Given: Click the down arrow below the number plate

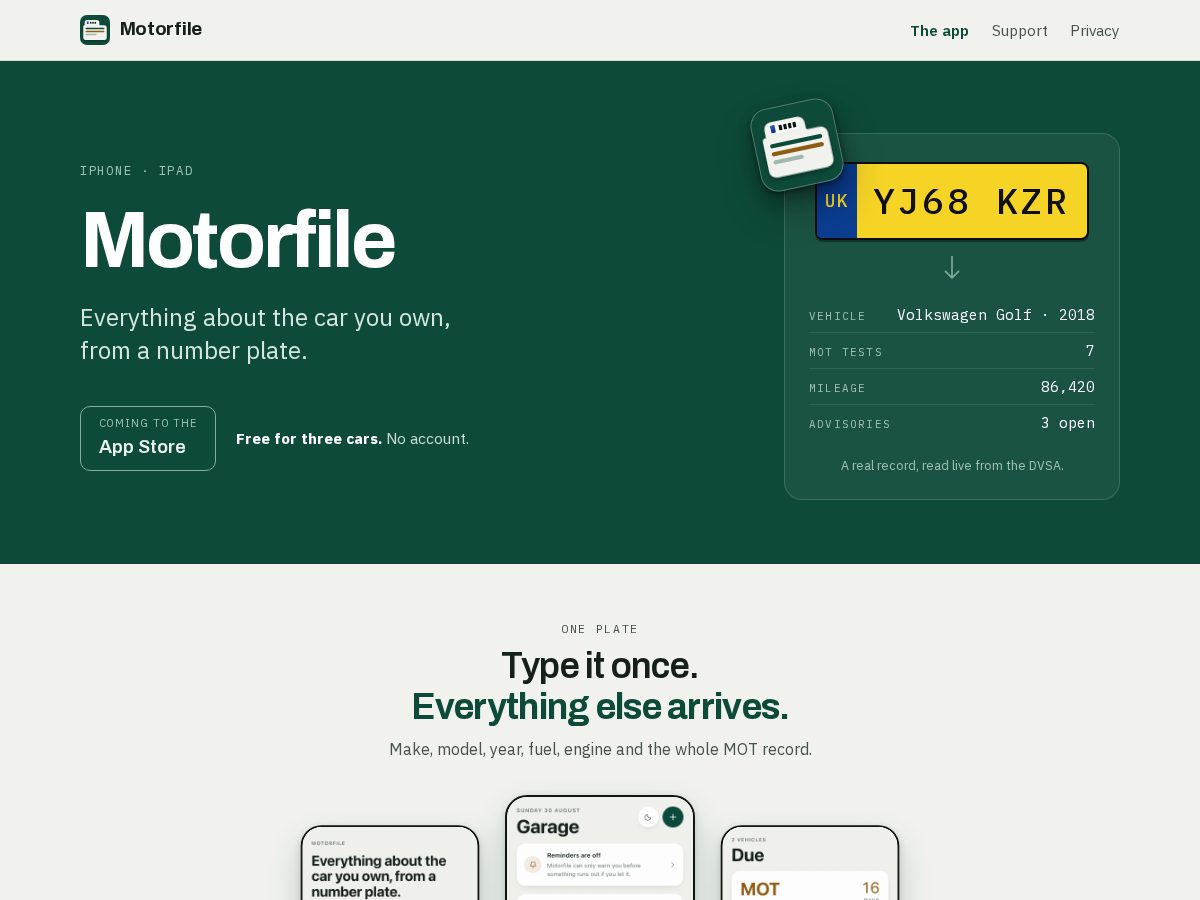Looking at the screenshot, I should click(952, 267).
